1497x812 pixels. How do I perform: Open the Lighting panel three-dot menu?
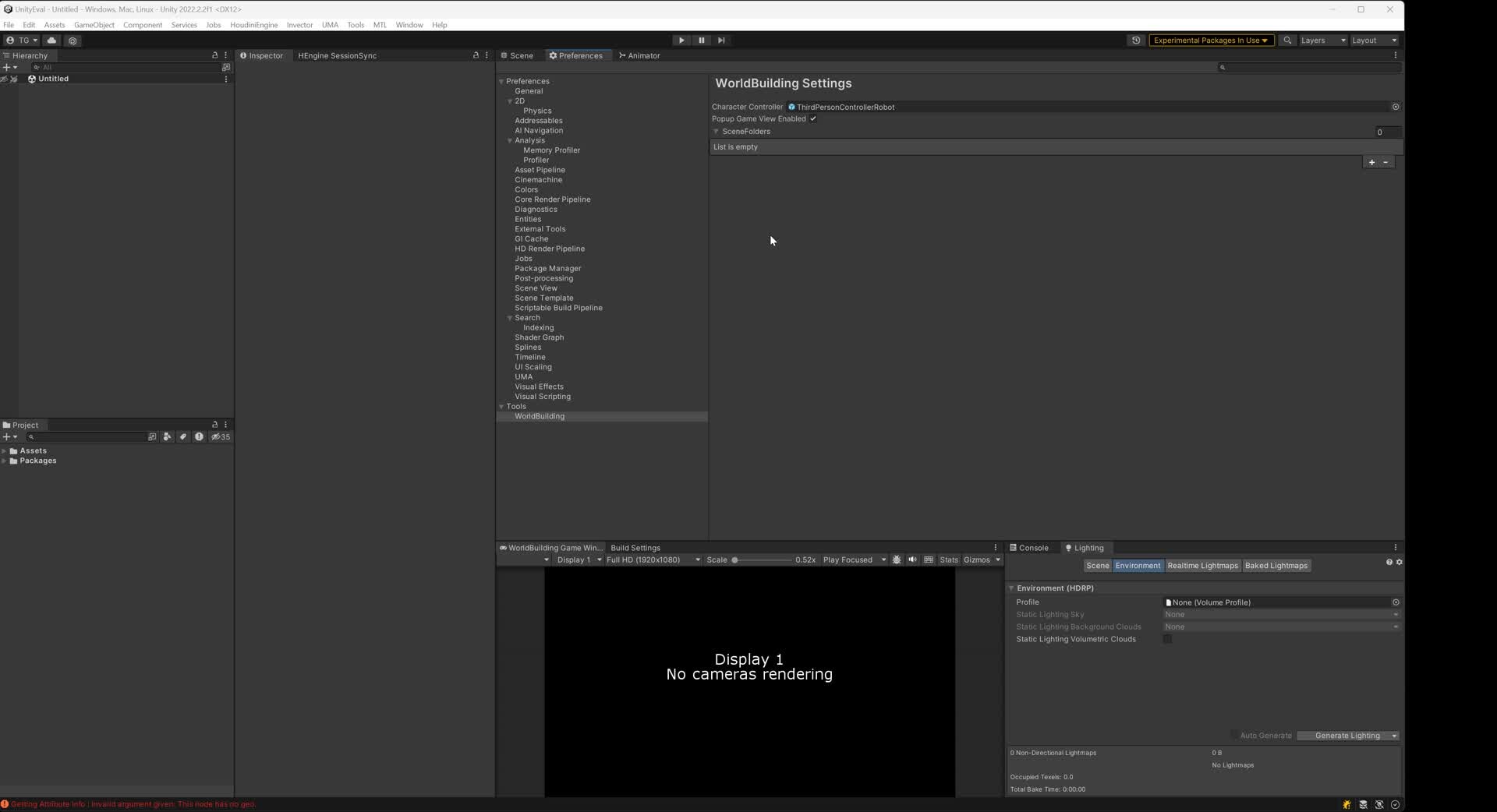[1396, 548]
